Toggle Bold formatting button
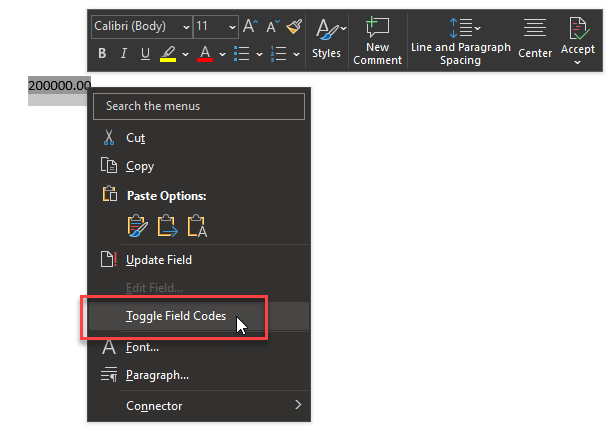Viewport: 615px width, 432px height. point(102,53)
